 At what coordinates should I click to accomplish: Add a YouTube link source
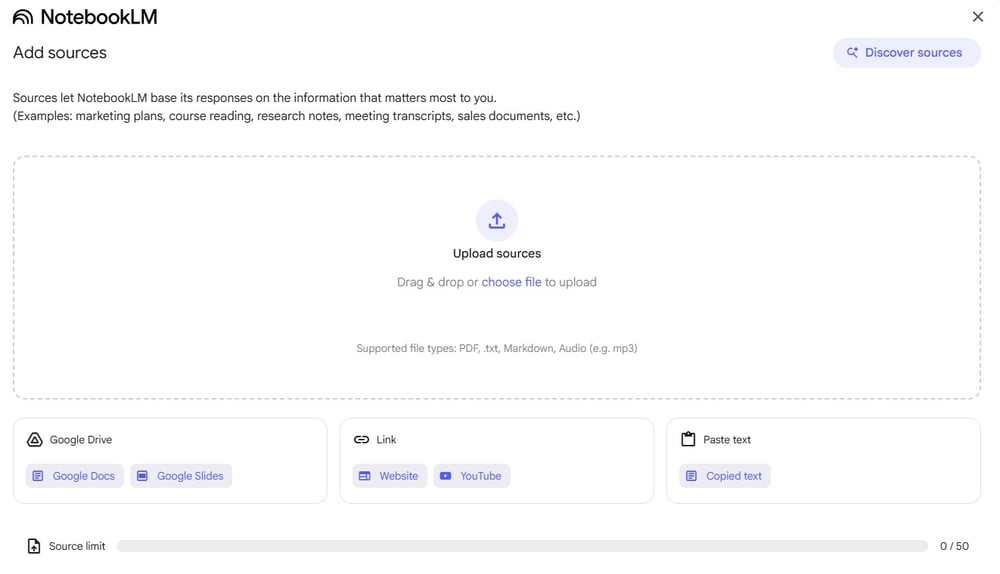point(472,476)
